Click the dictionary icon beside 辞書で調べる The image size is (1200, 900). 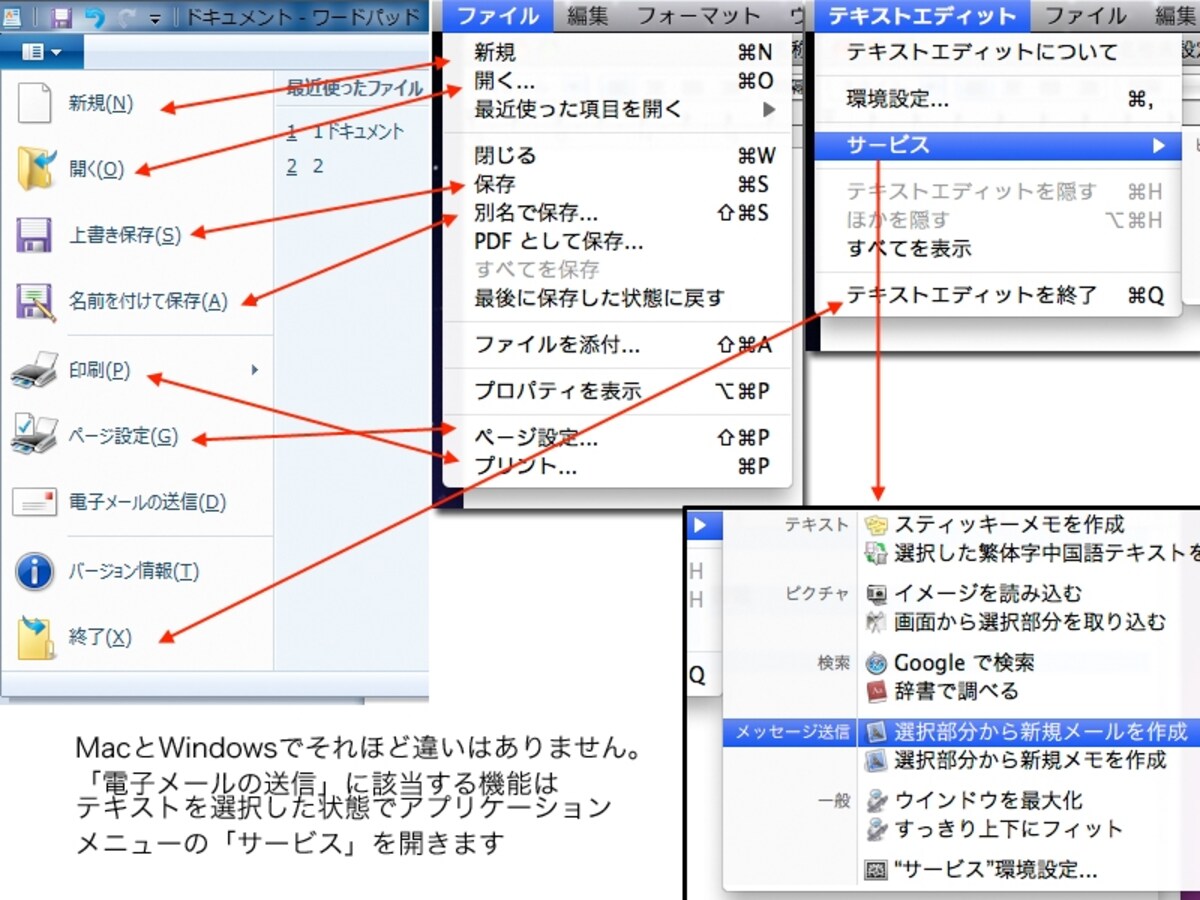coord(876,691)
